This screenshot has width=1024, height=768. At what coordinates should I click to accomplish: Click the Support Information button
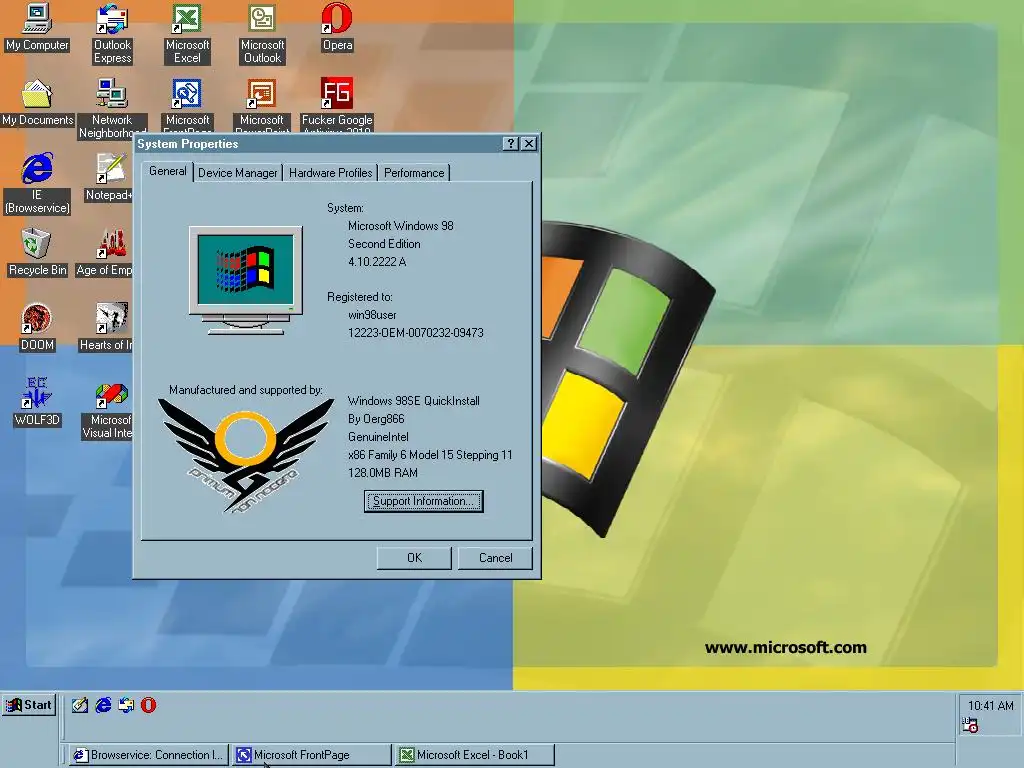(x=423, y=502)
